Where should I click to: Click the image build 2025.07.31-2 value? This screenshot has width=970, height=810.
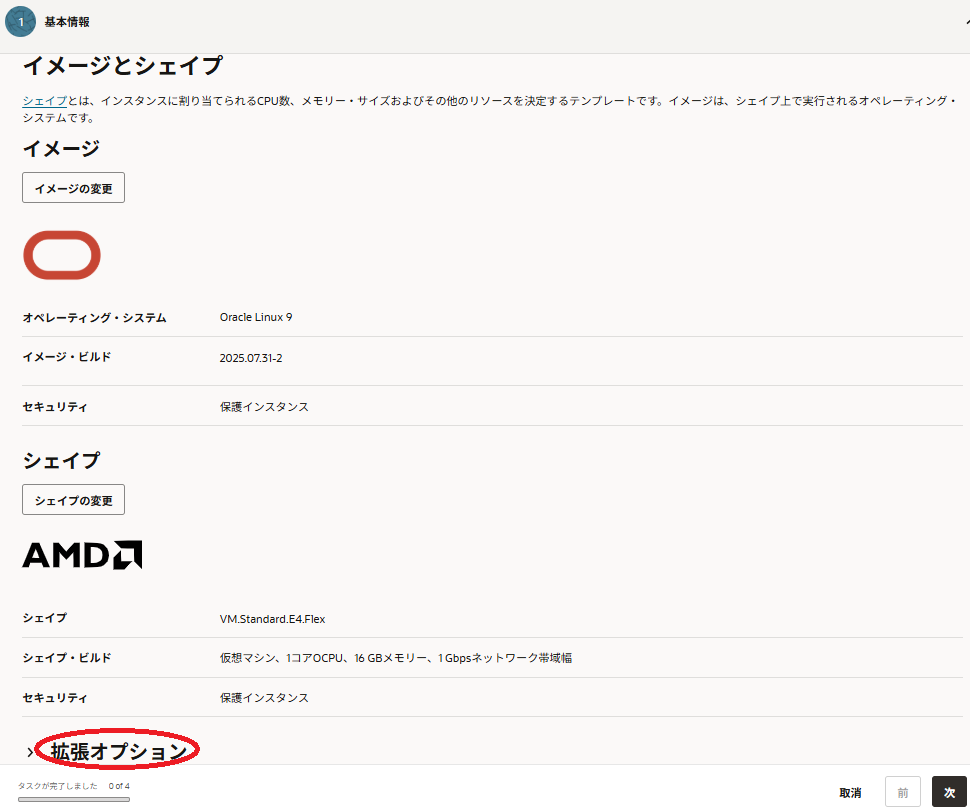pyautogui.click(x=251, y=358)
